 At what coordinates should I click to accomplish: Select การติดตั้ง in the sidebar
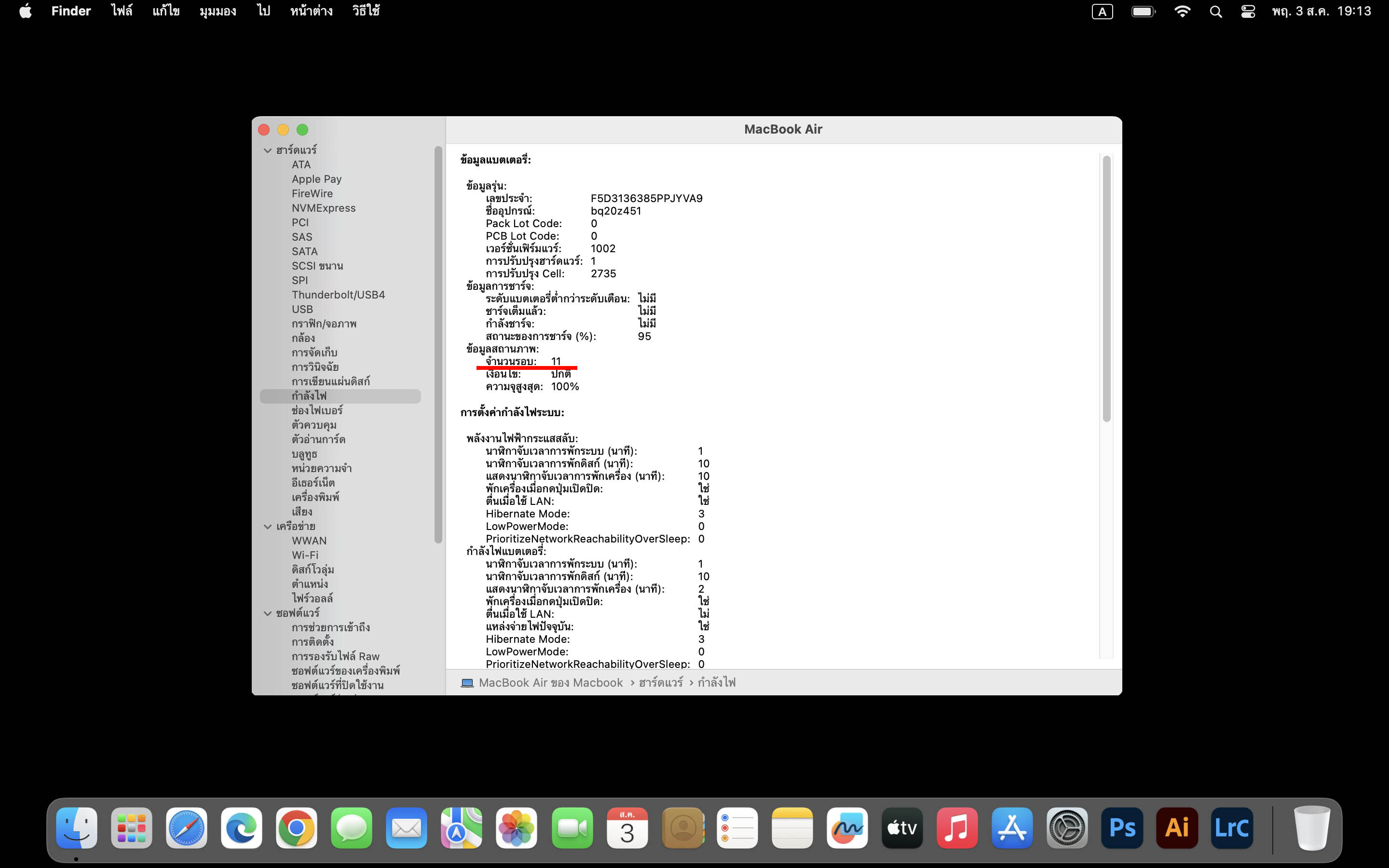(x=312, y=642)
